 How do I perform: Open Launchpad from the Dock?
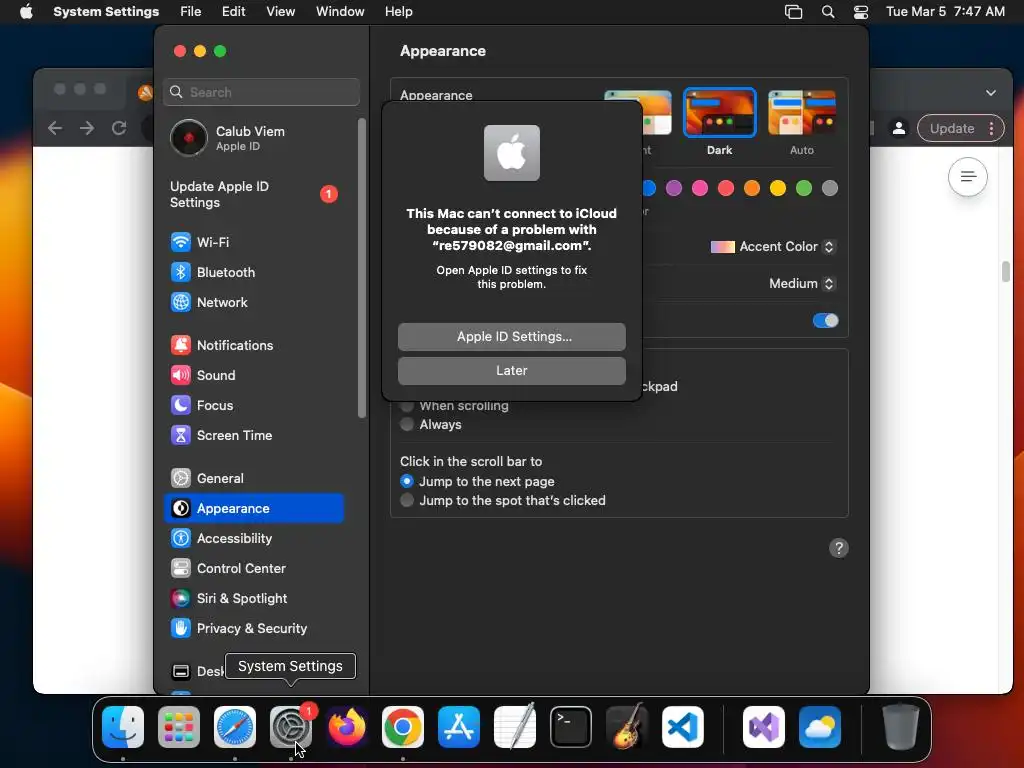click(x=179, y=727)
